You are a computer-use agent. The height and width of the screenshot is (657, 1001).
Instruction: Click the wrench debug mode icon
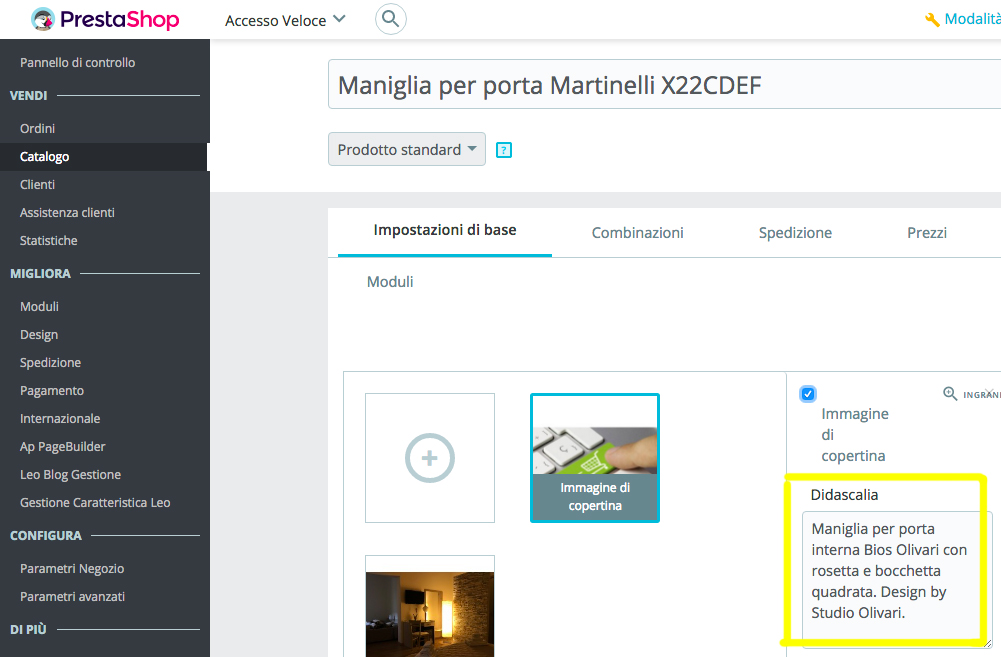pyautogui.click(x=932, y=20)
